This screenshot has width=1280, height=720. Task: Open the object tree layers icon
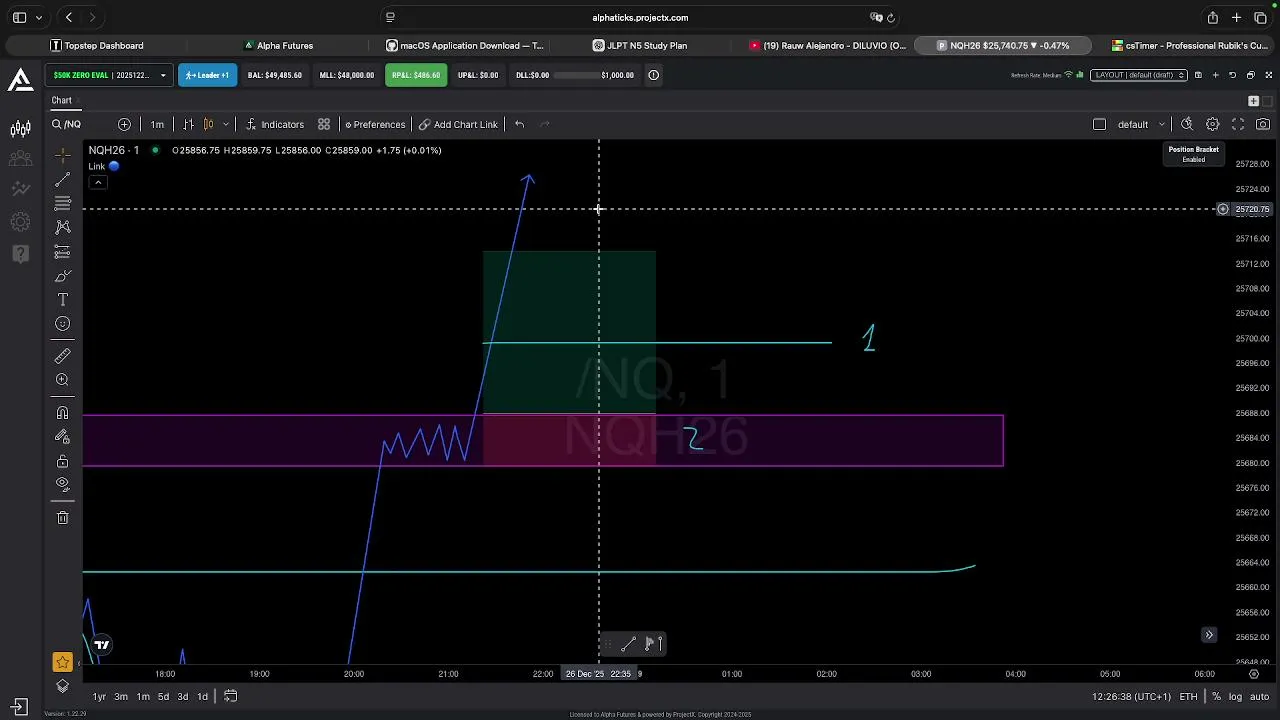[62, 686]
